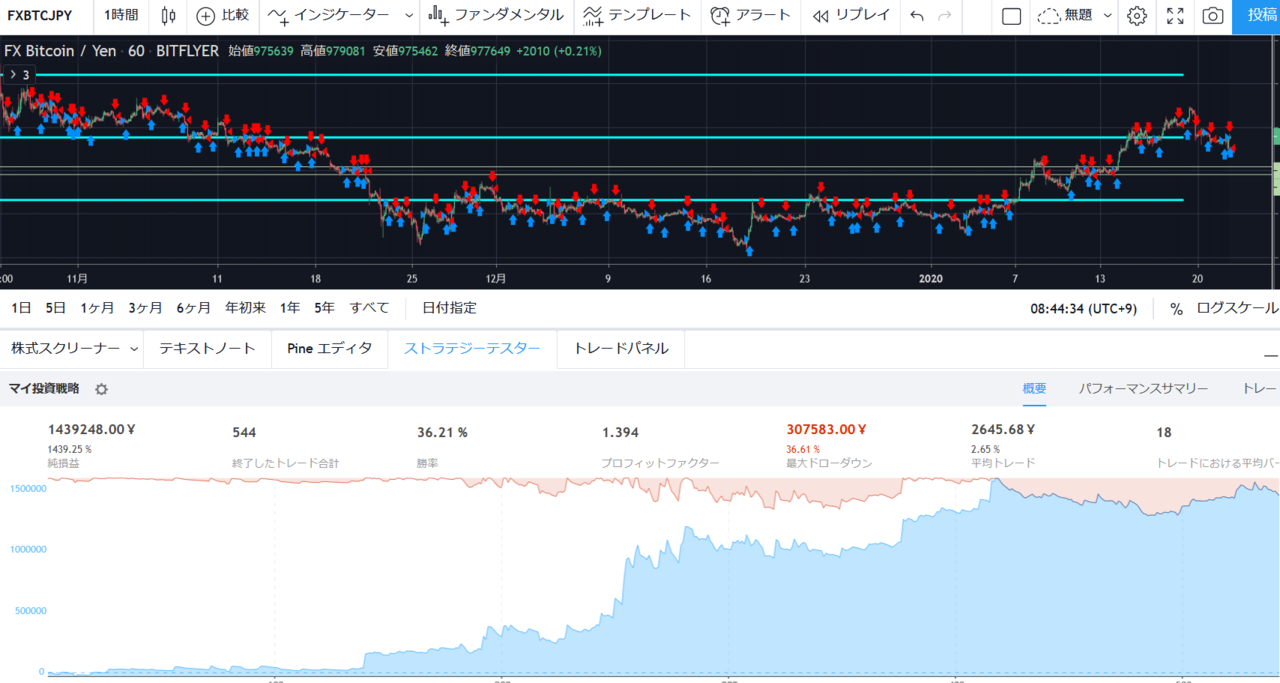Select the ストラテジーテスター tab
The height and width of the screenshot is (683, 1280).
(472, 349)
